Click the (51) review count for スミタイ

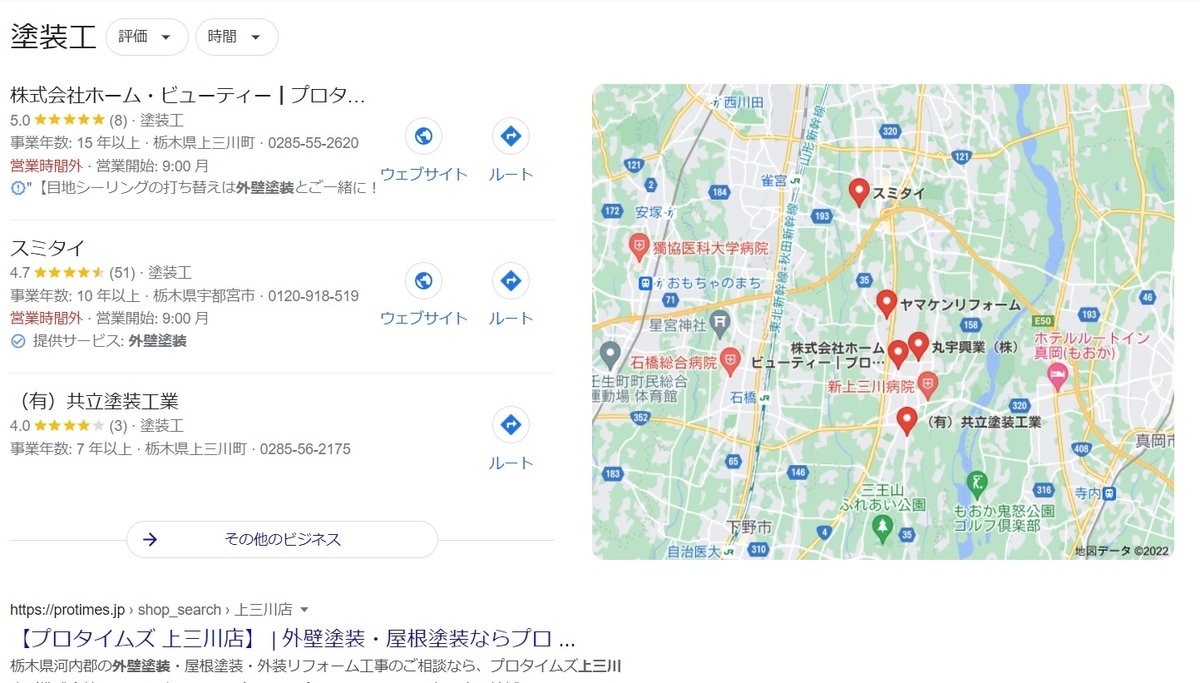tap(122, 272)
